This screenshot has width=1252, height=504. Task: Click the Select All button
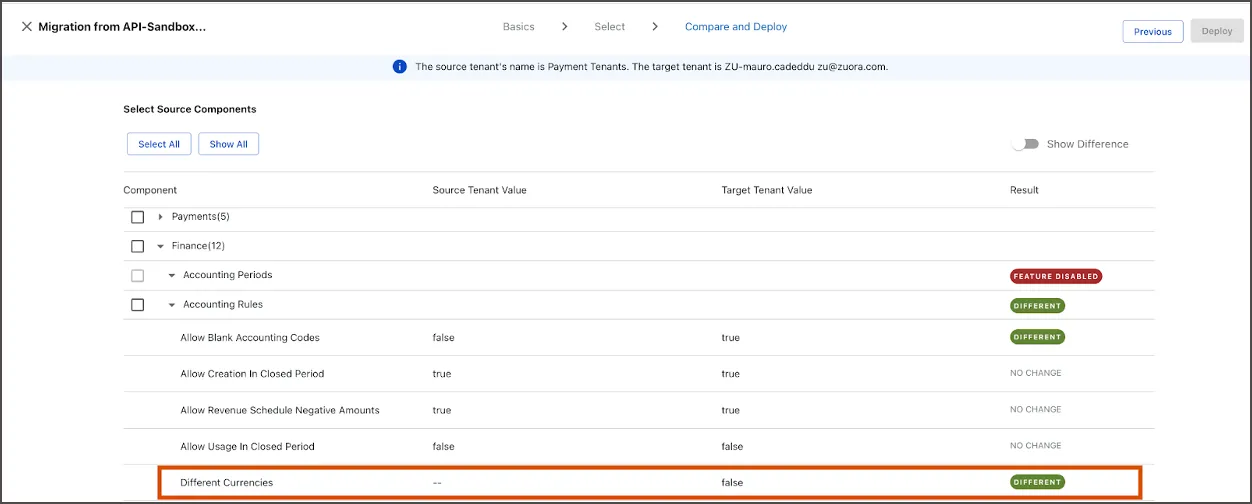159,144
